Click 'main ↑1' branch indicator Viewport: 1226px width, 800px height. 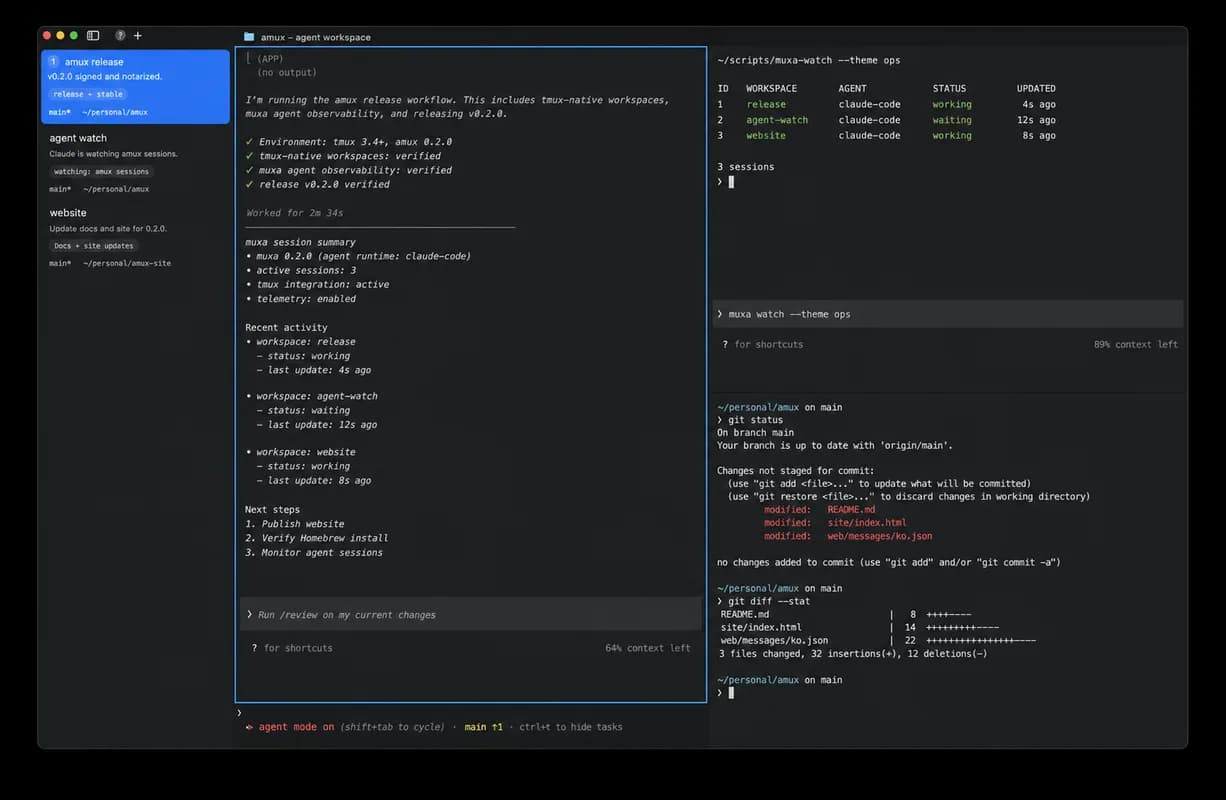483,727
